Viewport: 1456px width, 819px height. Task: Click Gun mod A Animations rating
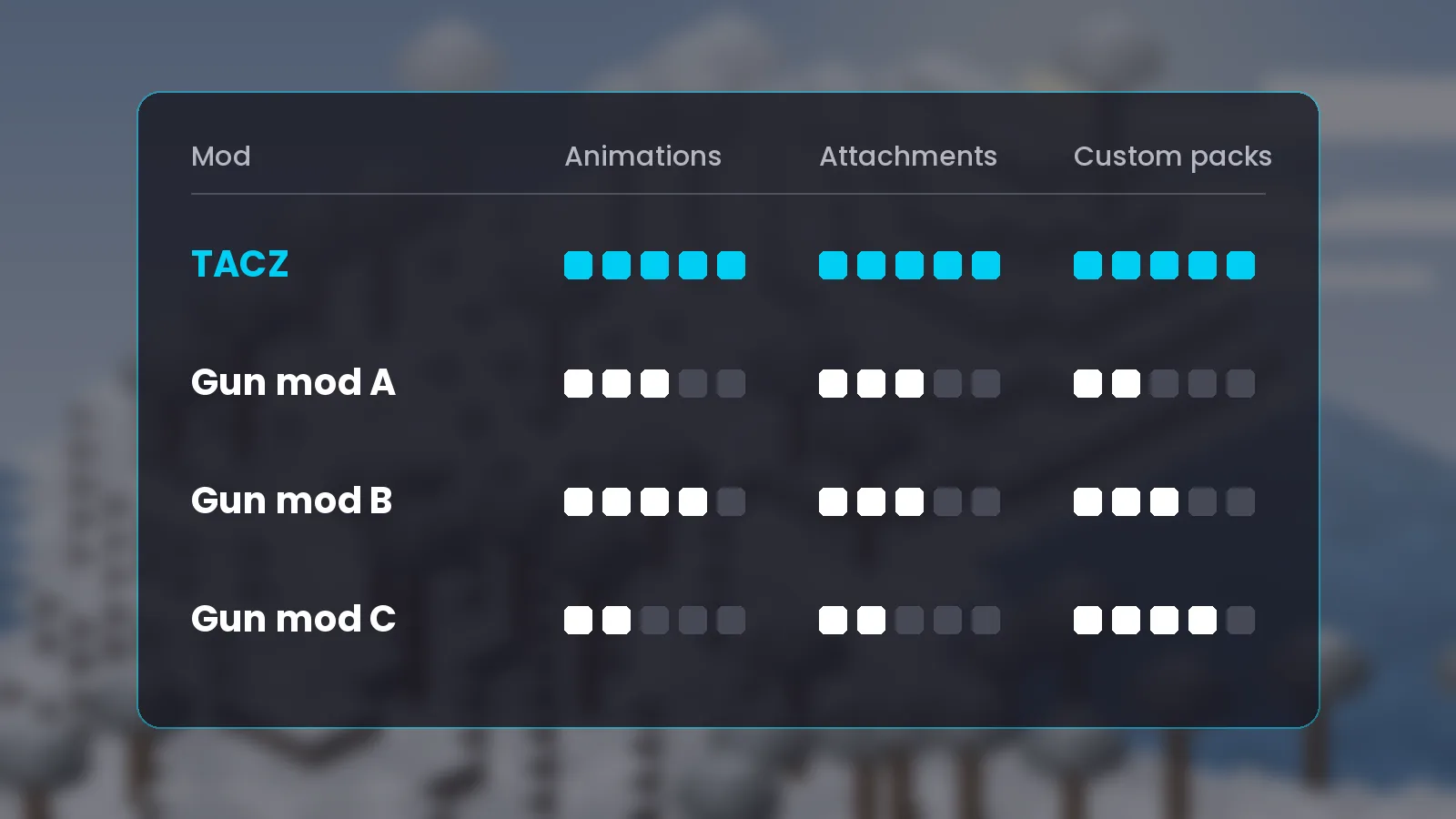pyautogui.click(x=654, y=383)
